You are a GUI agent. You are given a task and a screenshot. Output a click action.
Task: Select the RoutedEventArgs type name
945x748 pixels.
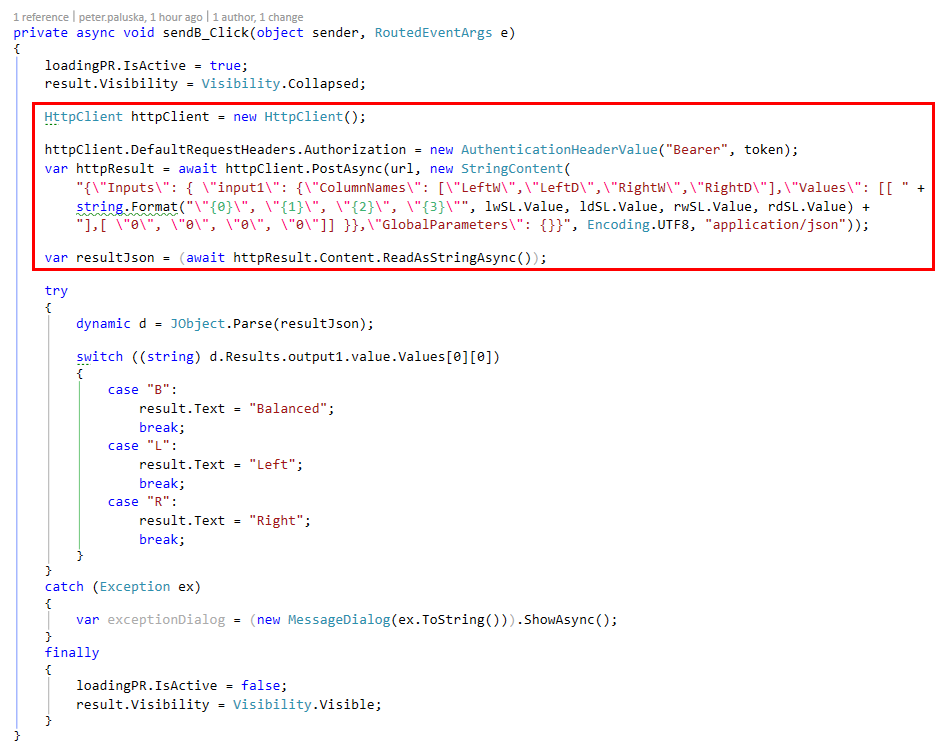click(x=433, y=33)
